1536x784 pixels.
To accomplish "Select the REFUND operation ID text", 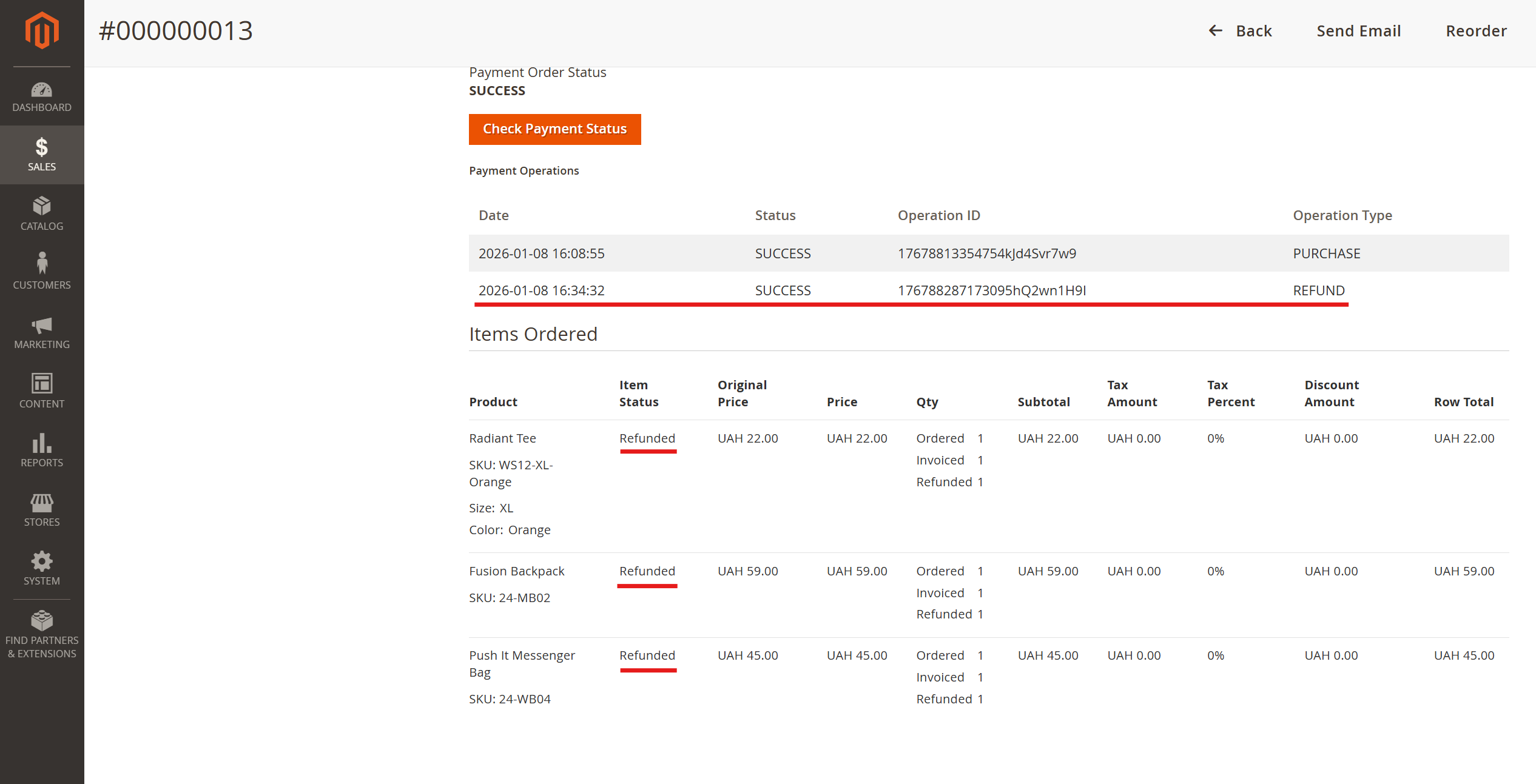I will 992,290.
